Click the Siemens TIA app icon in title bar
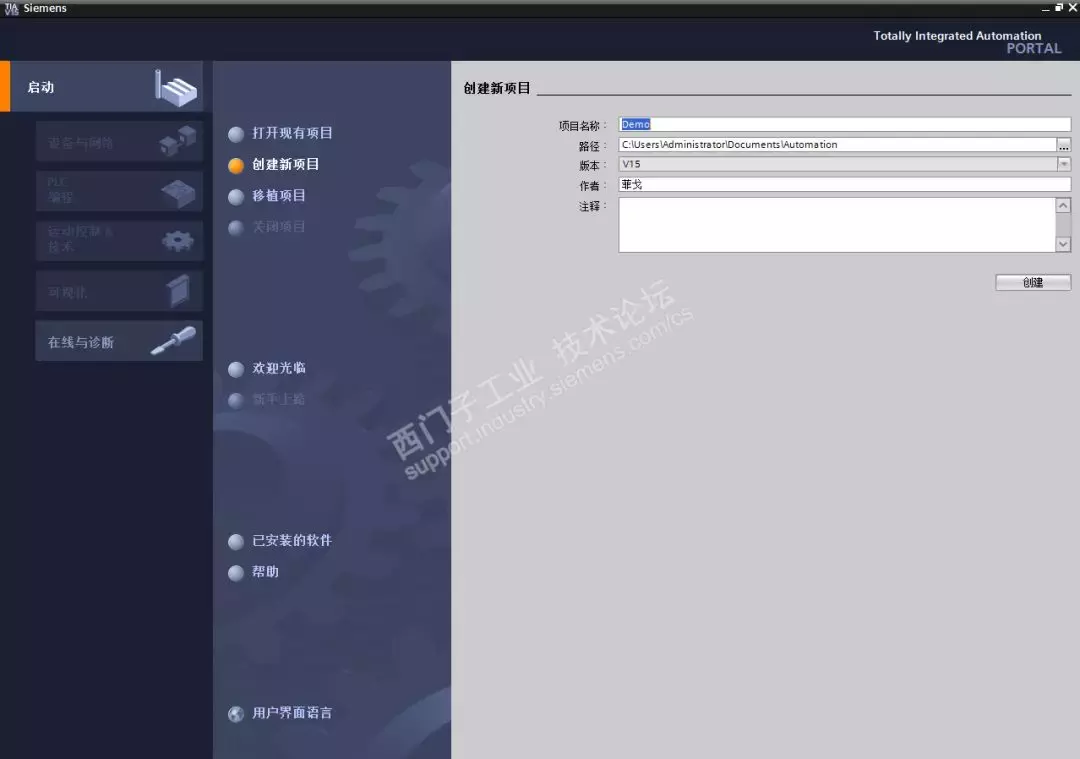This screenshot has height=759, width=1080. [x=11, y=8]
